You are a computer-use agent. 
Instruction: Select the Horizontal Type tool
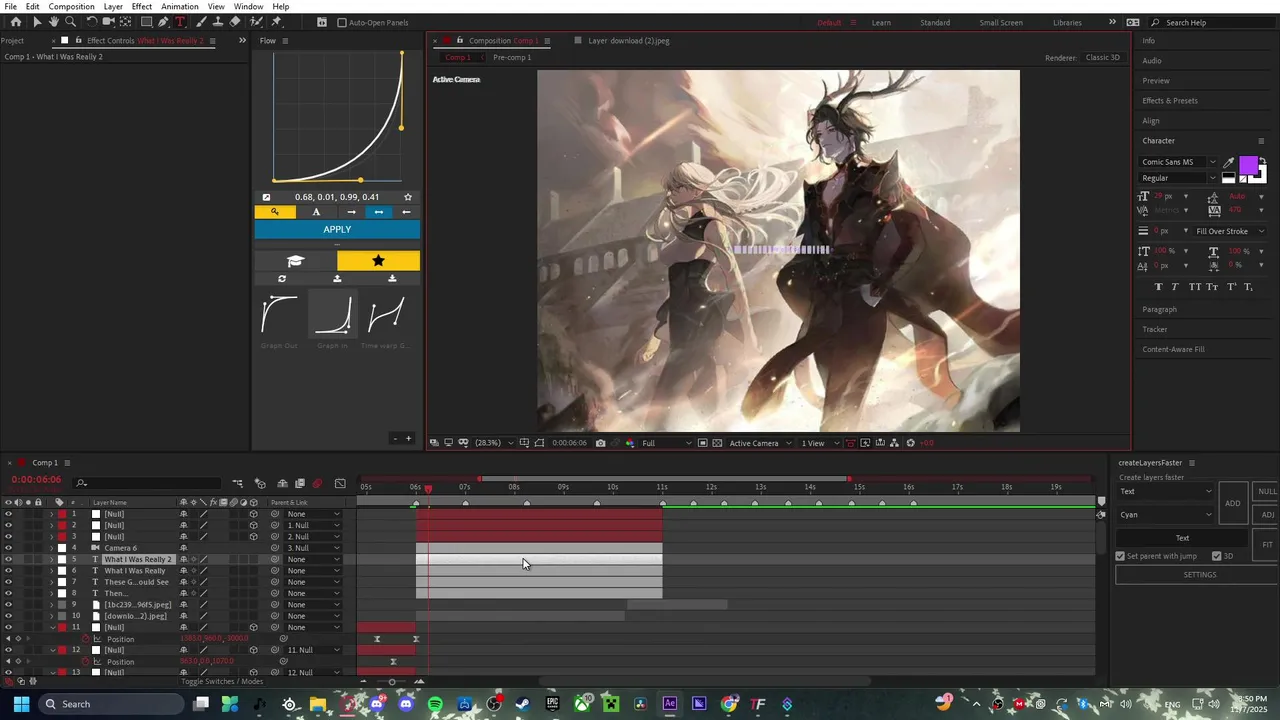point(180,22)
